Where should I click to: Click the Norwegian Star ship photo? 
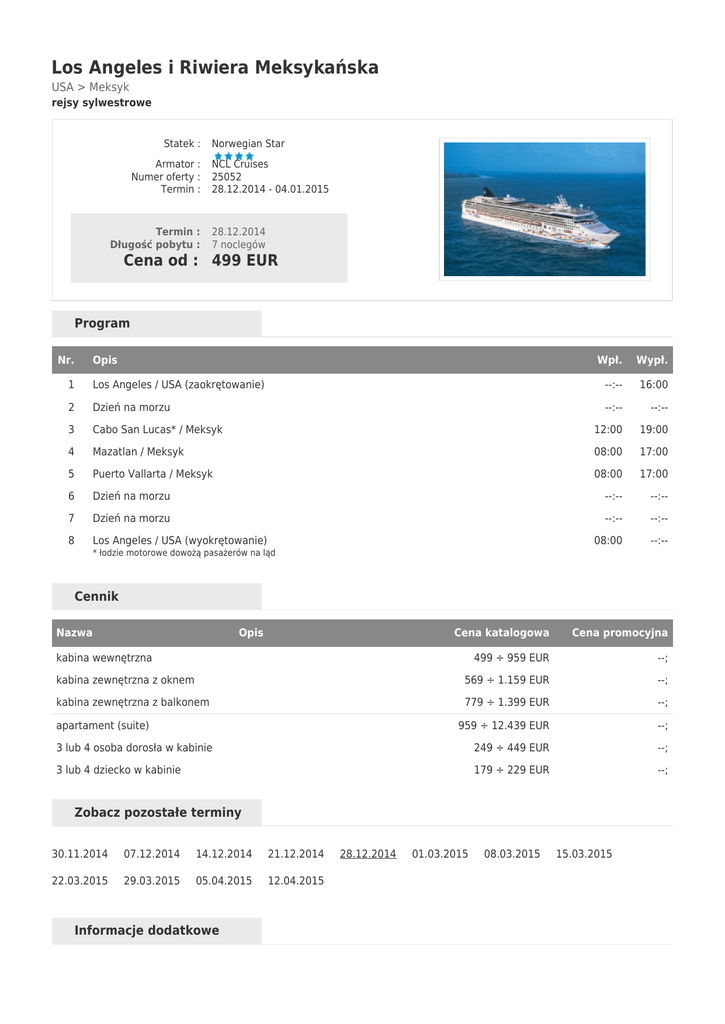point(544,209)
